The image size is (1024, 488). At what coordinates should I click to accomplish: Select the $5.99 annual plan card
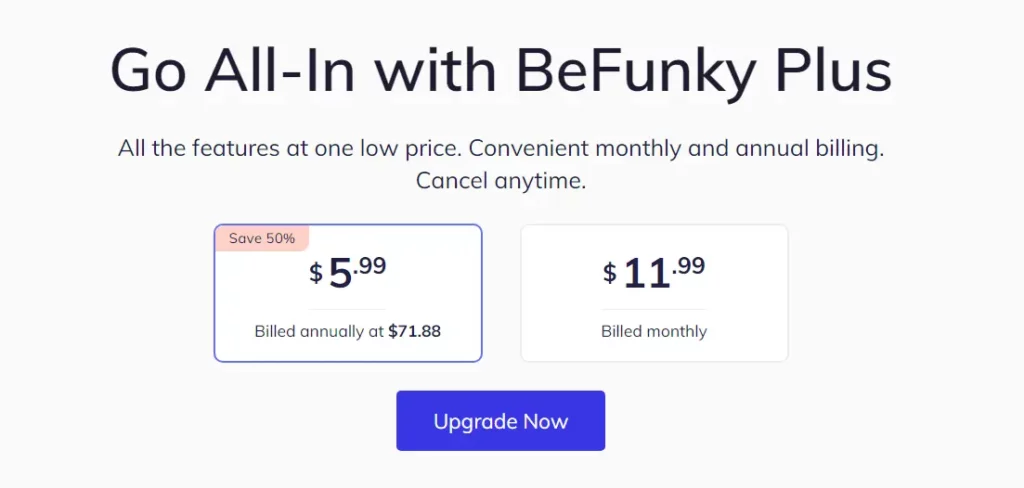coord(348,293)
